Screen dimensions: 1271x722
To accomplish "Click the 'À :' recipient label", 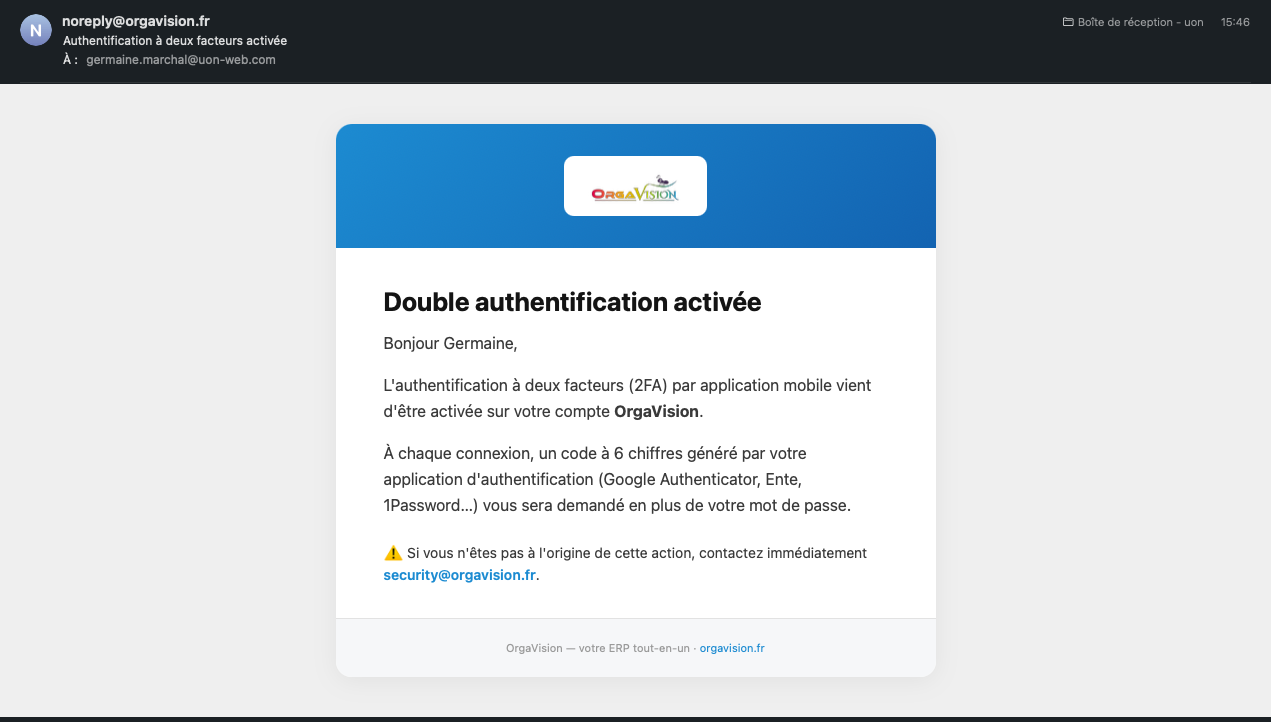I will click(x=70, y=60).
